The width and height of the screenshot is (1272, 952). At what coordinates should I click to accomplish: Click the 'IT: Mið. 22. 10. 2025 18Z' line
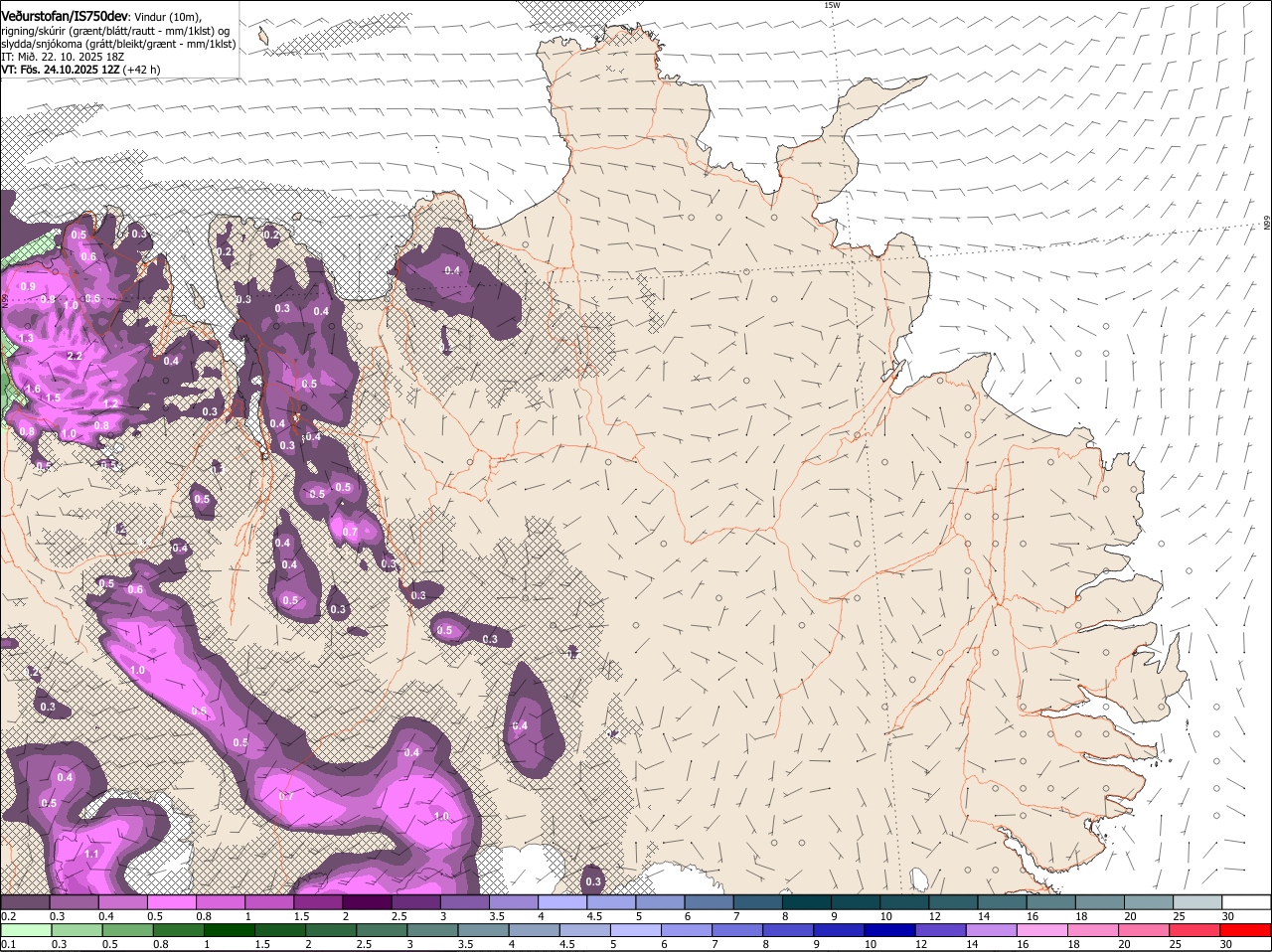pos(63,57)
